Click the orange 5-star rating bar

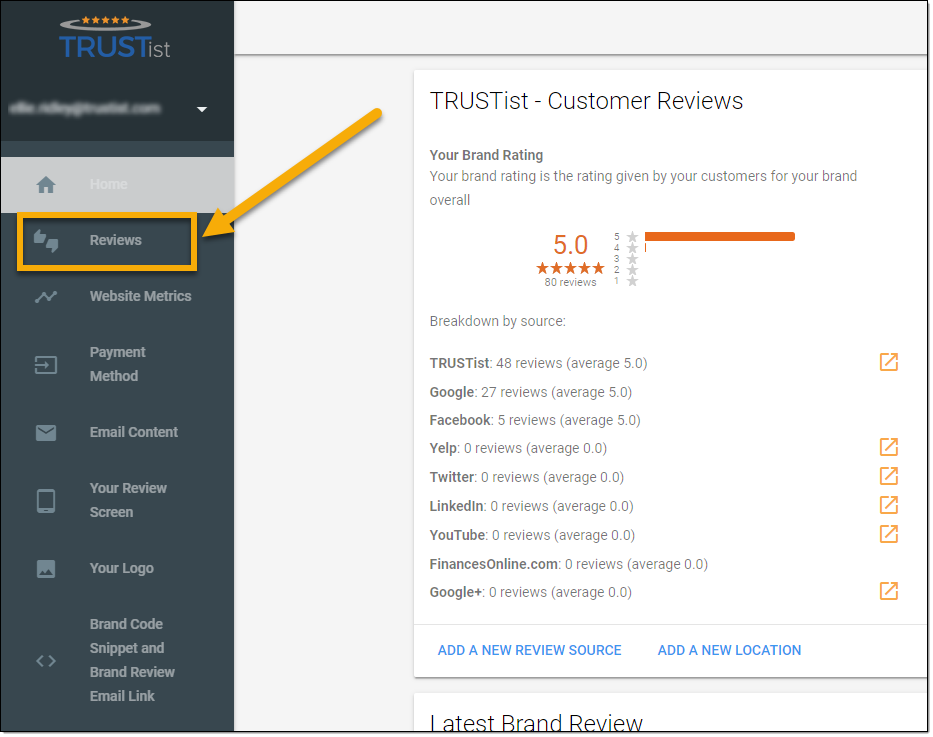[x=720, y=236]
